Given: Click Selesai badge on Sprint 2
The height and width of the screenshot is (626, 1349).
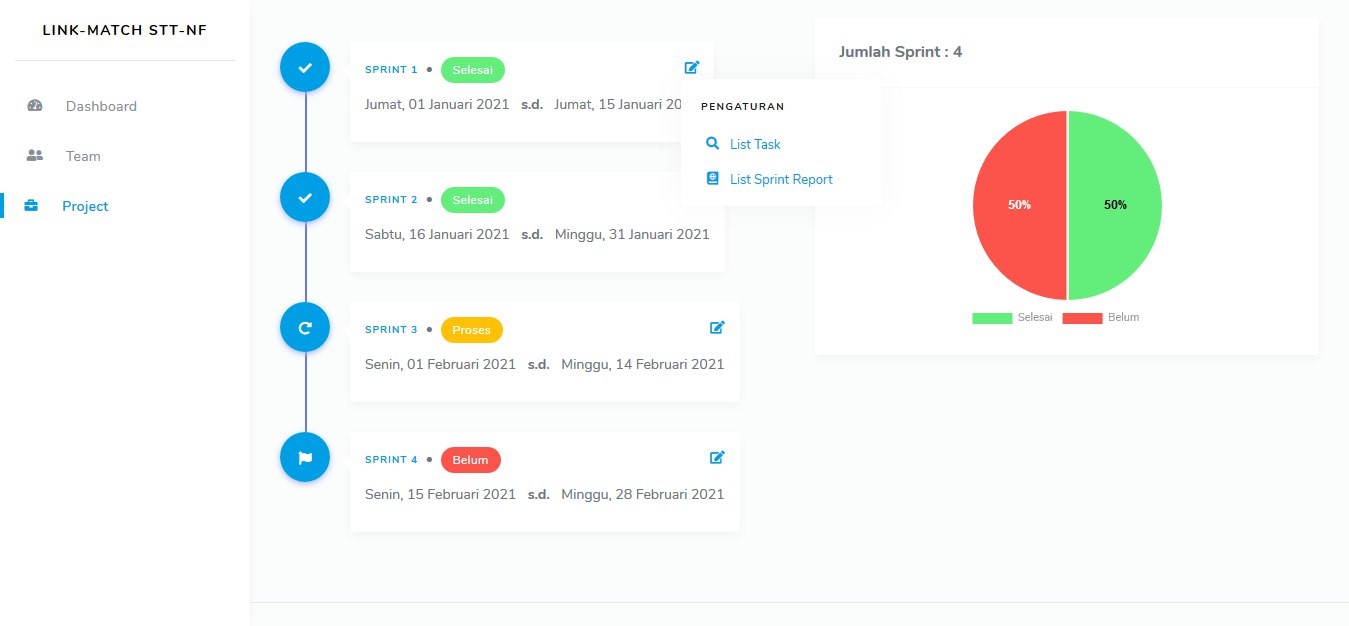Looking at the screenshot, I should tap(472, 200).
